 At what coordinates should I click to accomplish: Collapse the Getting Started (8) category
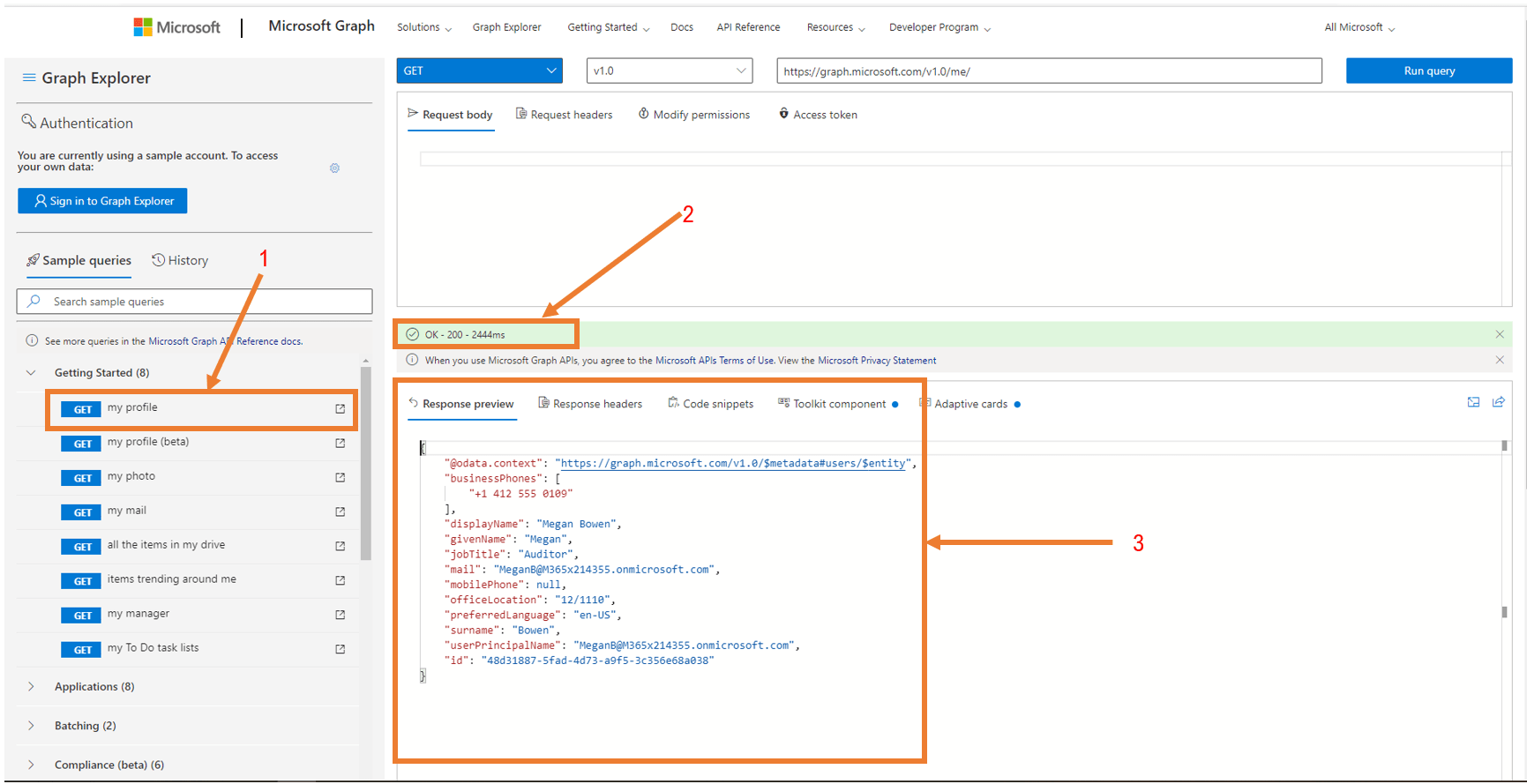click(x=31, y=373)
